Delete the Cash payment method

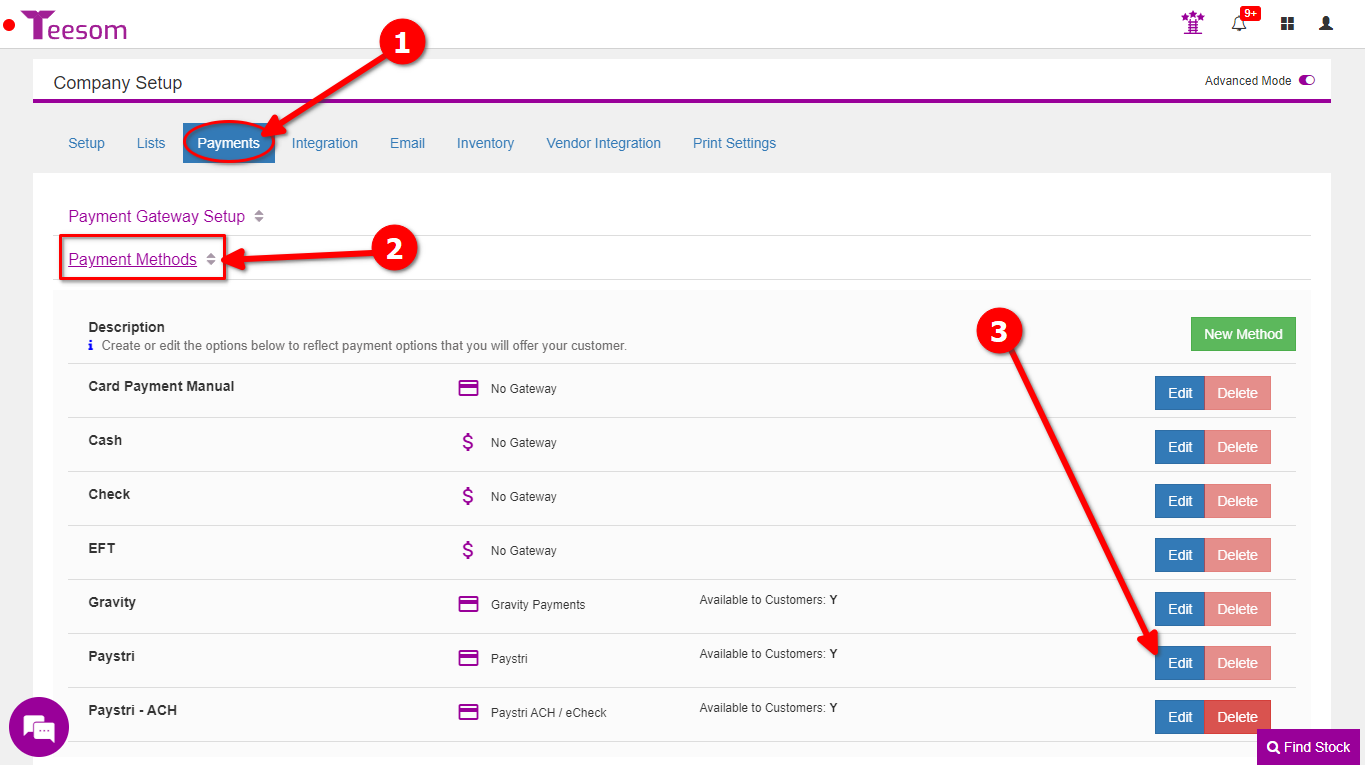1237,447
